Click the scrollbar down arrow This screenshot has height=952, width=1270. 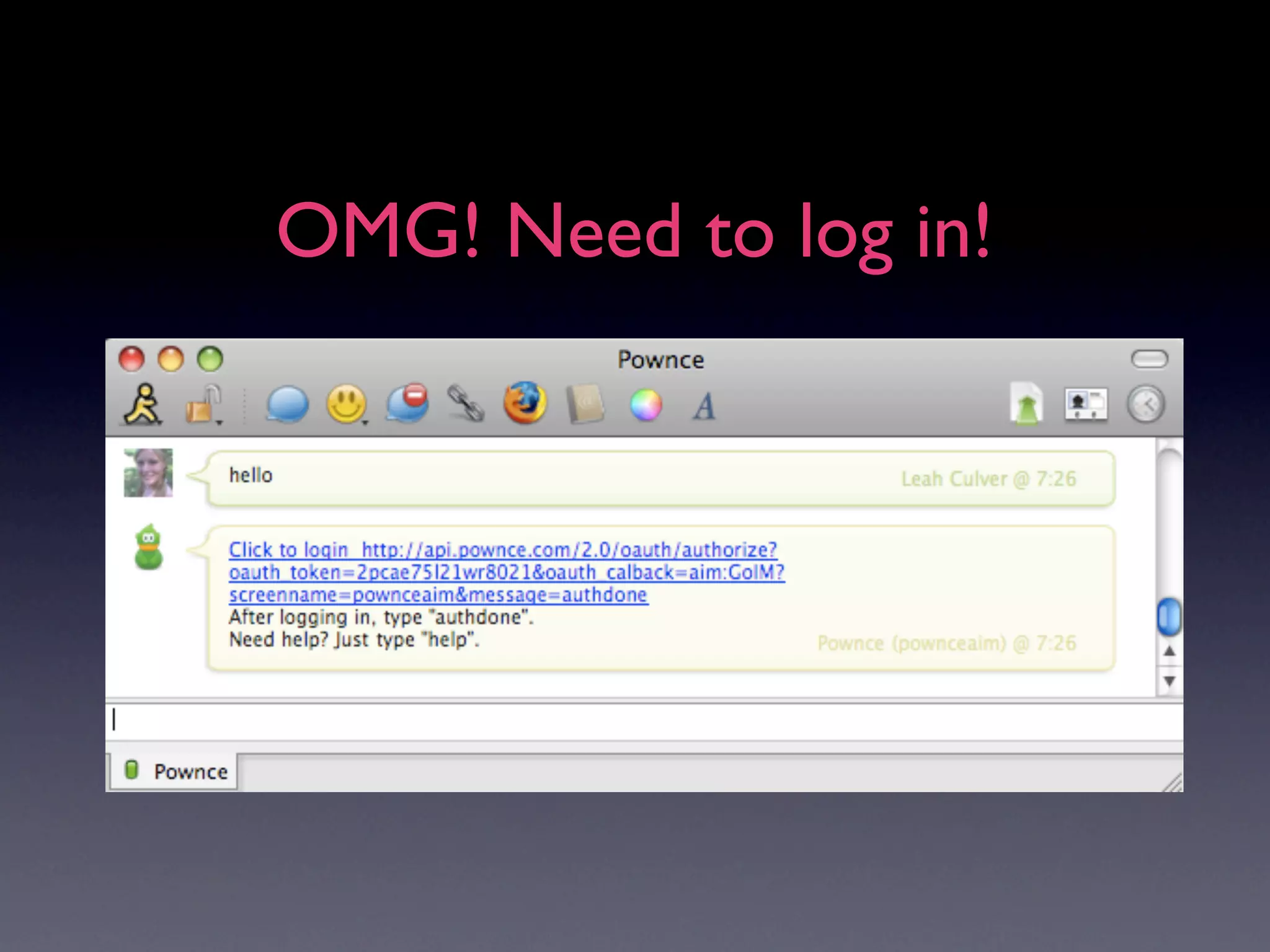tap(1170, 681)
